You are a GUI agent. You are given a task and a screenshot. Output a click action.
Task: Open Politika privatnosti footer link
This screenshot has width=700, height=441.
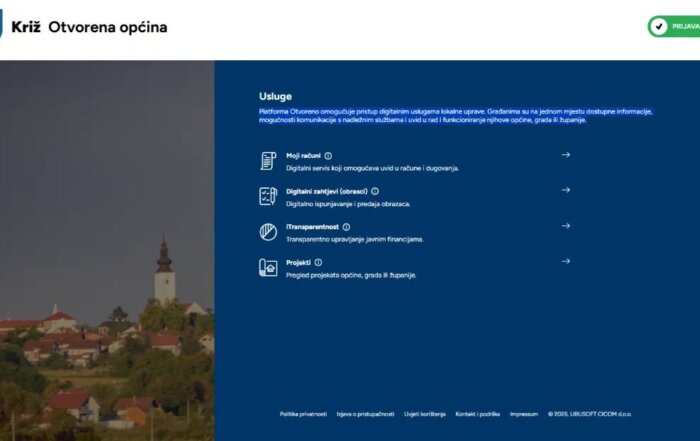pos(303,414)
